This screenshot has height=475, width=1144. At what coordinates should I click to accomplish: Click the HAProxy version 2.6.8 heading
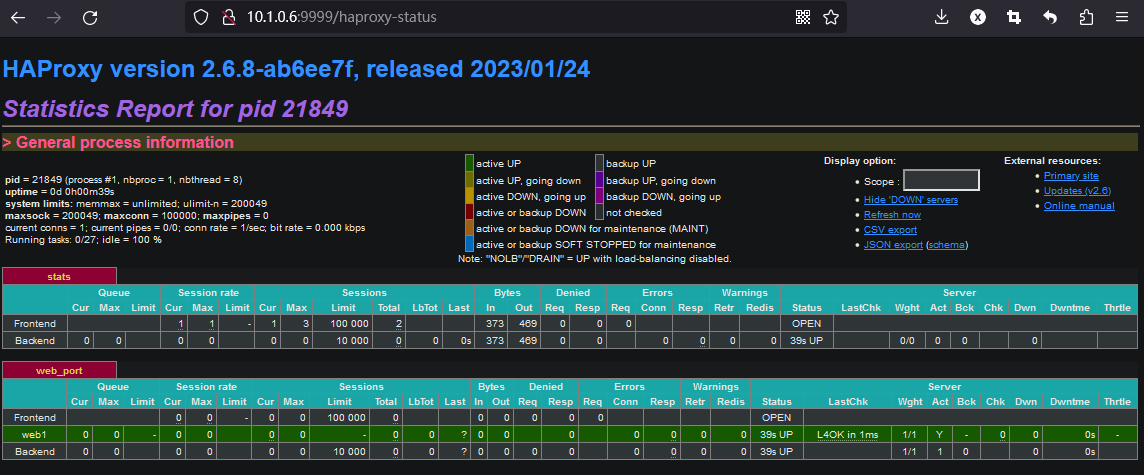click(x=296, y=69)
